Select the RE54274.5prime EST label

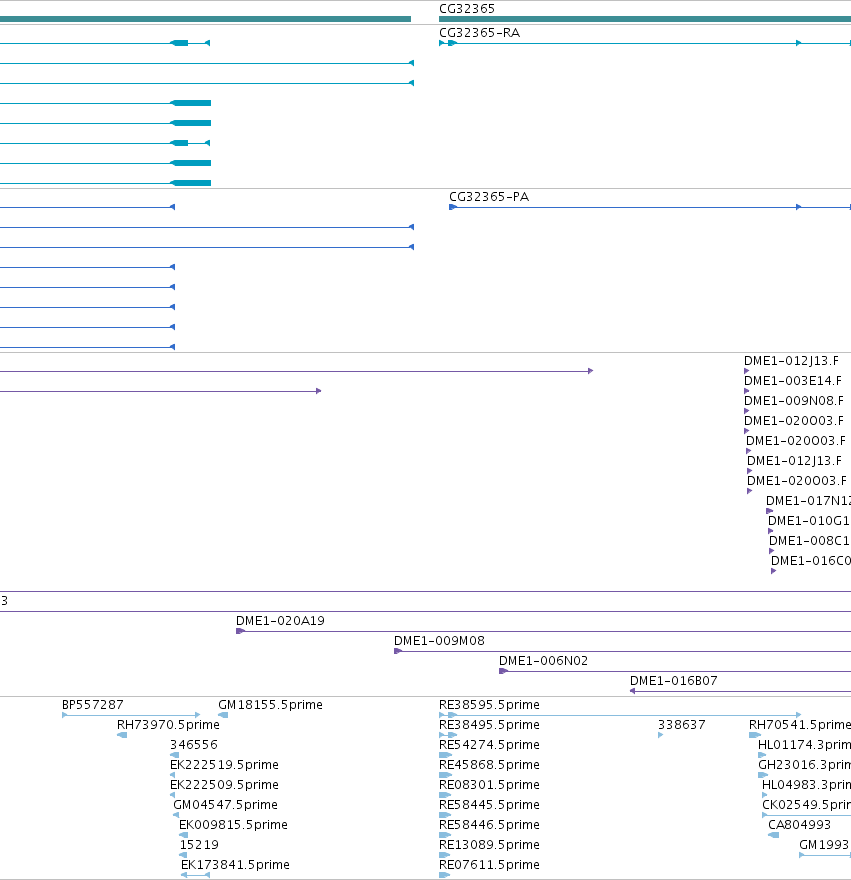[x=489, y=745]
